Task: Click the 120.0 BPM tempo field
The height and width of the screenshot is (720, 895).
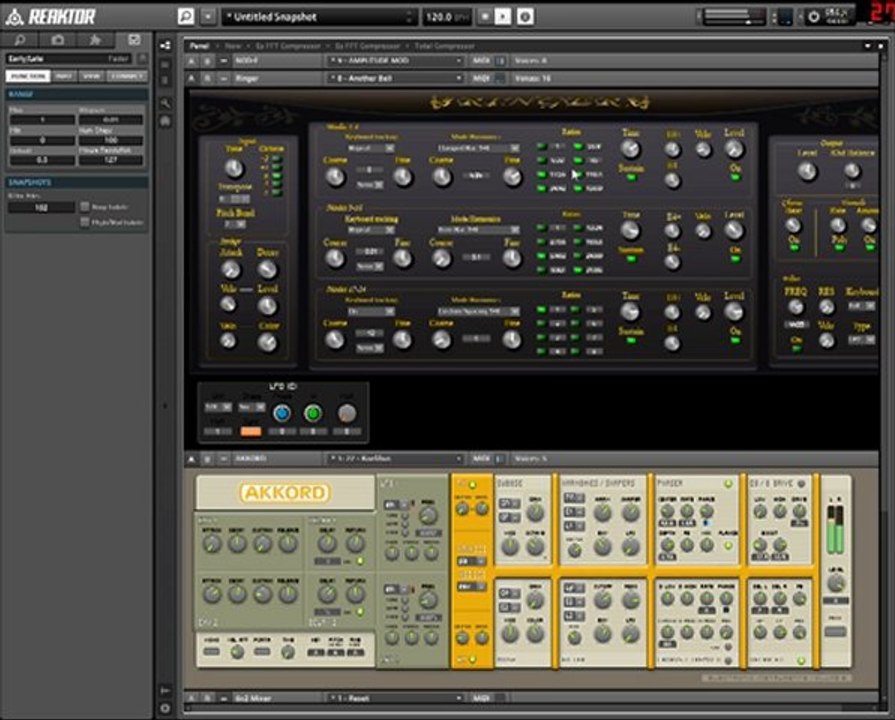Action: pos(447,17)
